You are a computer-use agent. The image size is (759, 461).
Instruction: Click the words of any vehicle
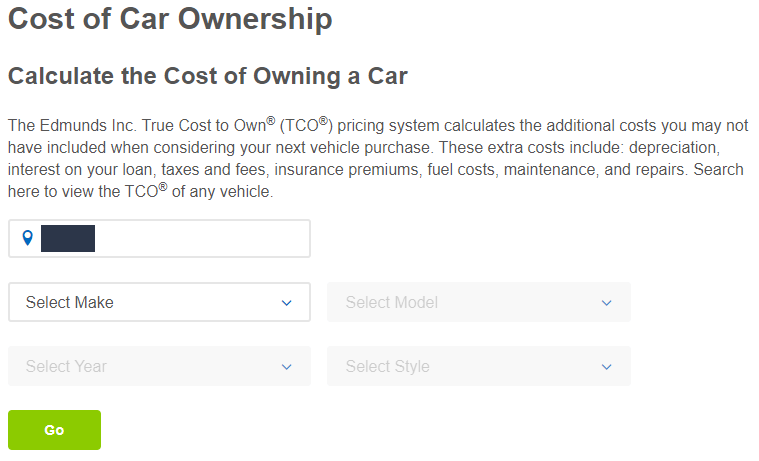coord(223,192)
